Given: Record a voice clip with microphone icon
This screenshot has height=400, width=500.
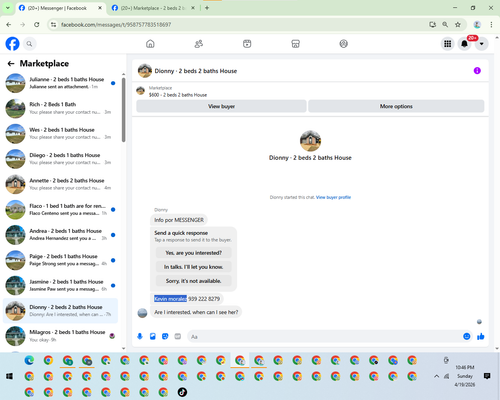Looking at the screenshot, I should point(140,336).
